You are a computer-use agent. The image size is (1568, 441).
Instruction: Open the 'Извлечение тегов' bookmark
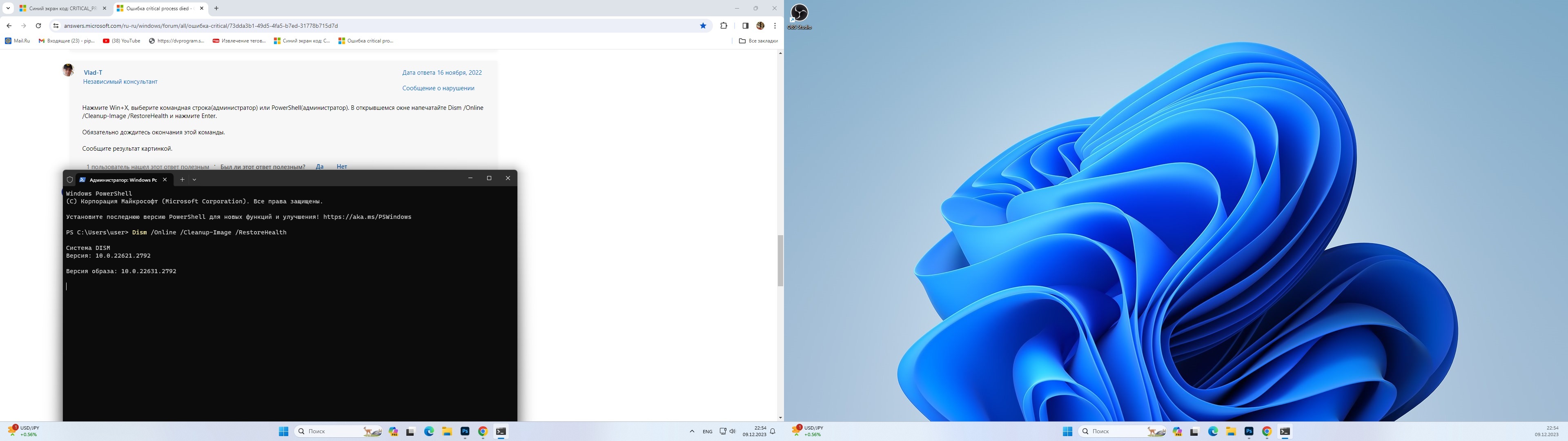pyautogui.click(x=239, y=41)
